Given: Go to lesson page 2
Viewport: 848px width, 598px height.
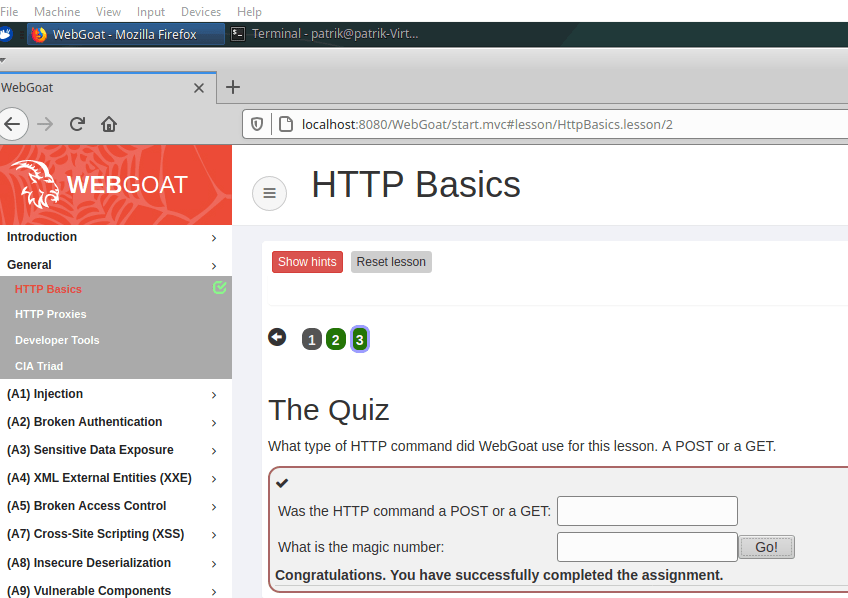Looking at the screenshot, I should 336,340.
